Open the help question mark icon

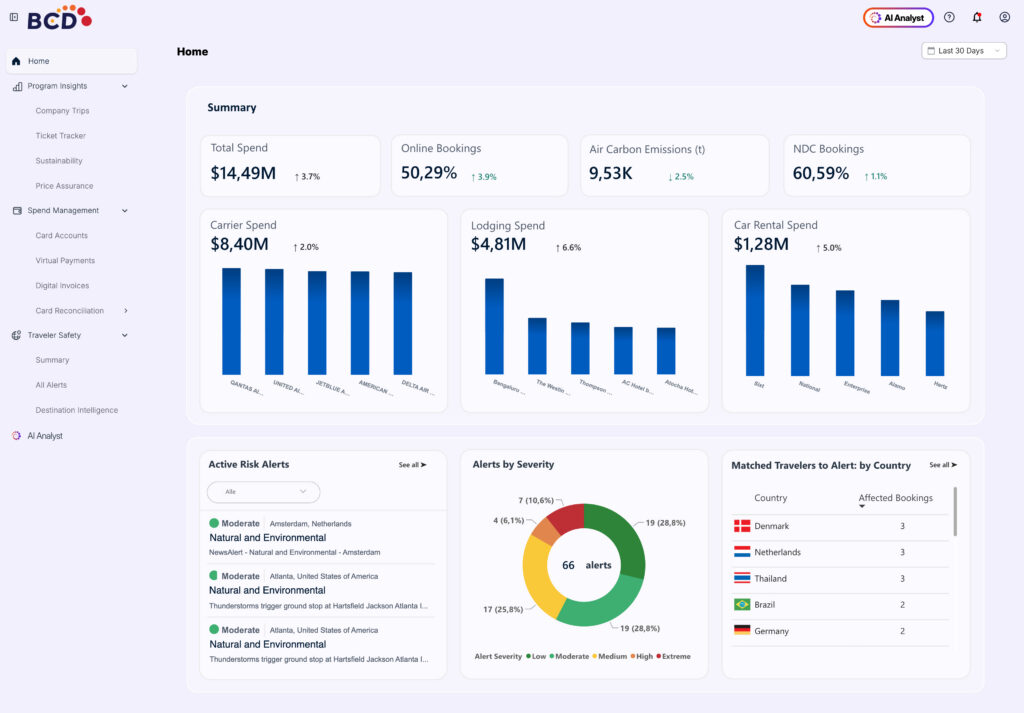tap(949, 18)
